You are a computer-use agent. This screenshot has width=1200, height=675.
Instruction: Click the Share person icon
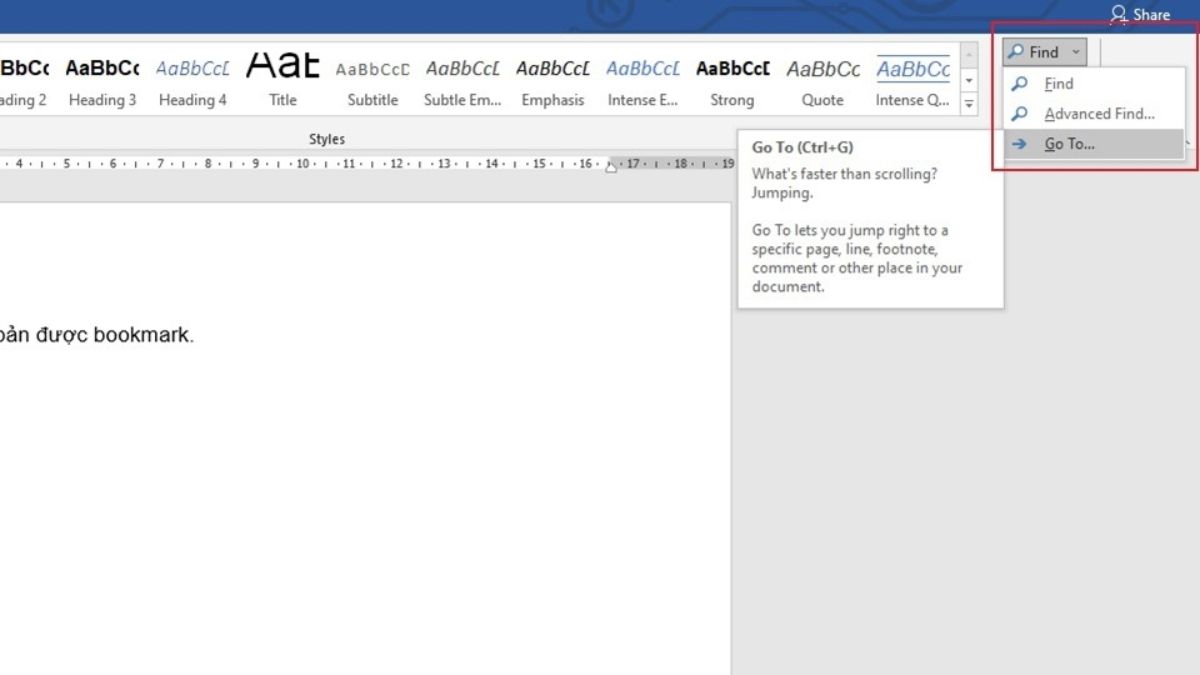tap(1118, 15)
